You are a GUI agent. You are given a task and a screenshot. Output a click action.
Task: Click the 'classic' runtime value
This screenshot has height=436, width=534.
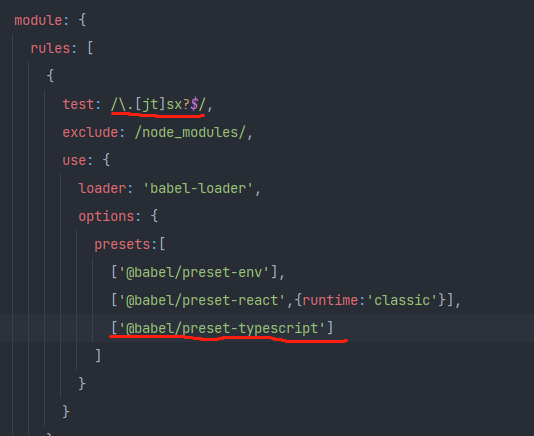pyautogui.click(x=405, y=300)
